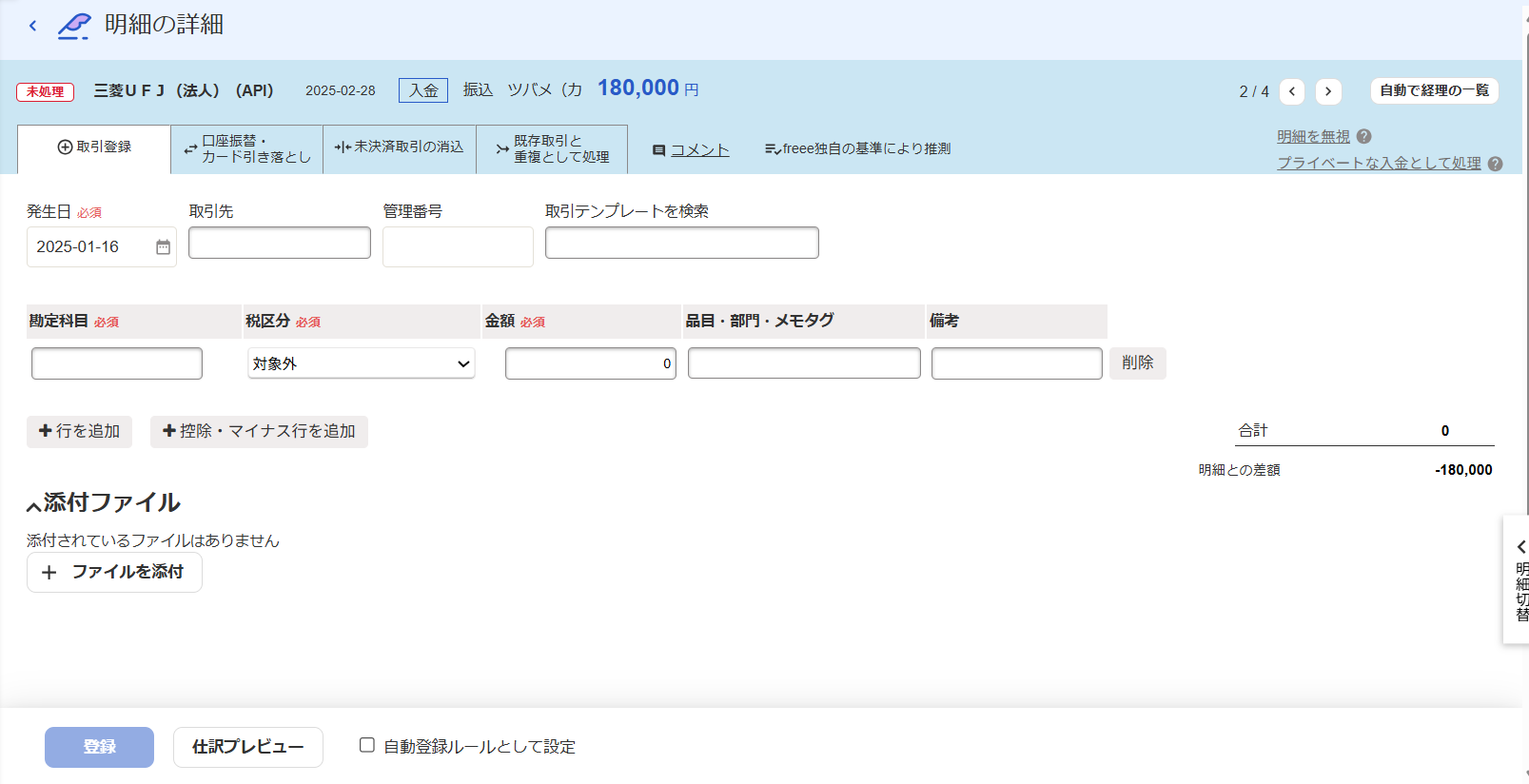The height and width of the screenshot is (784, 1529).
Task: Click the 2025-02-28 statement date
Action: [x=340, y=90]
